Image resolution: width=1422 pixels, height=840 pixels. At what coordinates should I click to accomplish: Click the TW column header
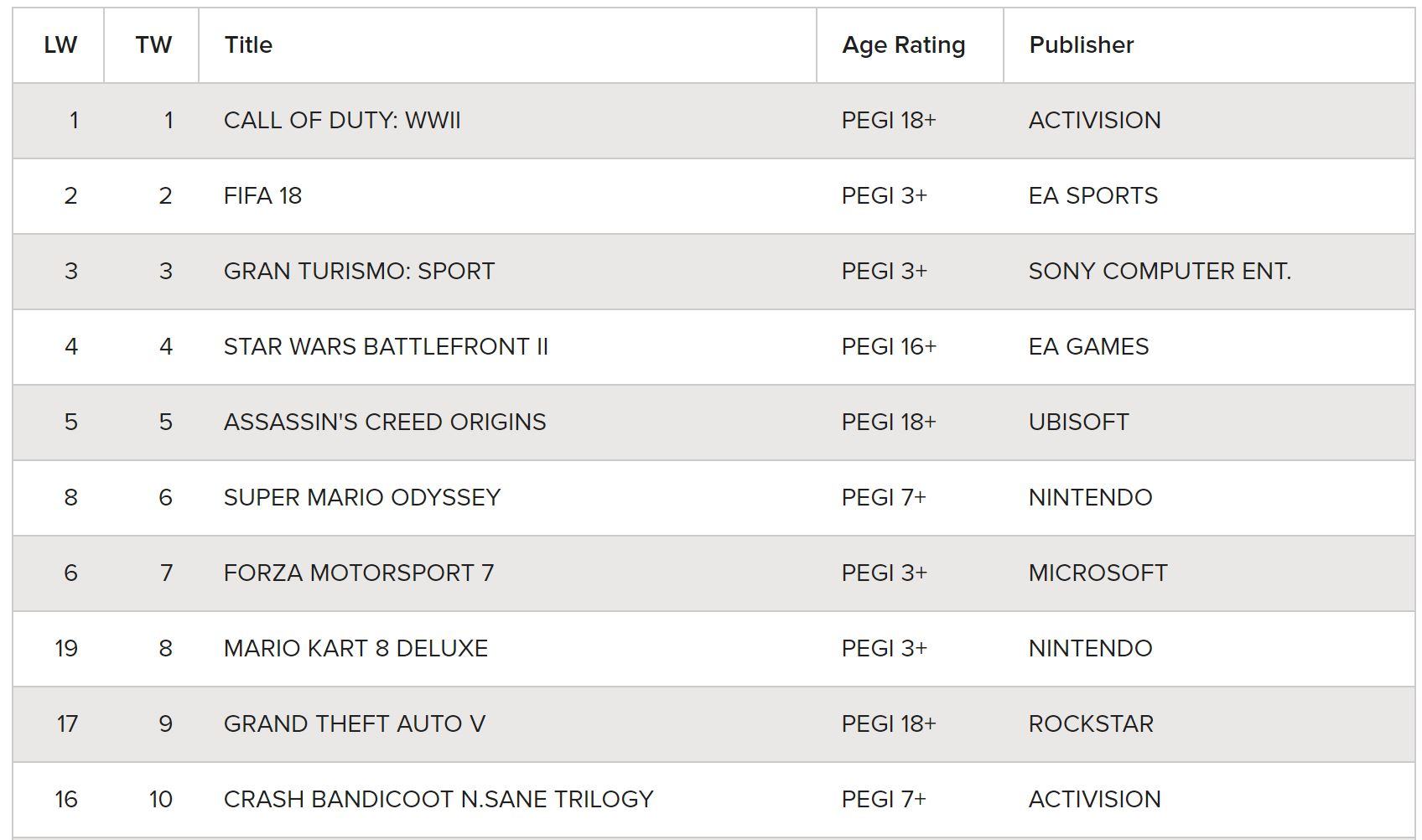[x=153, y=45]
